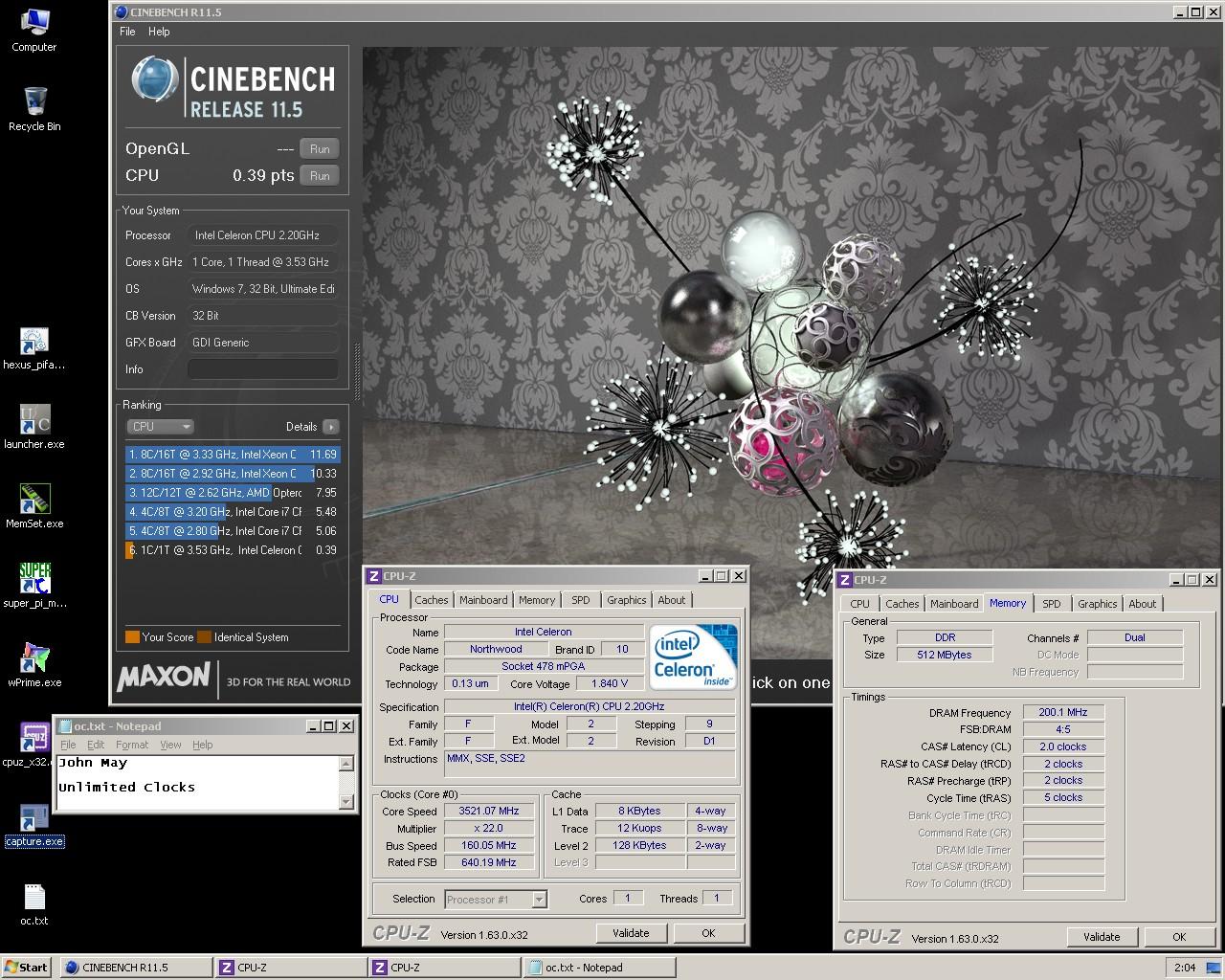Select ranking entry 8C/16T @ 3.33 GHz
This screenshot has width=1225, height=980.
pyautogui.click(x=233, y=455)
